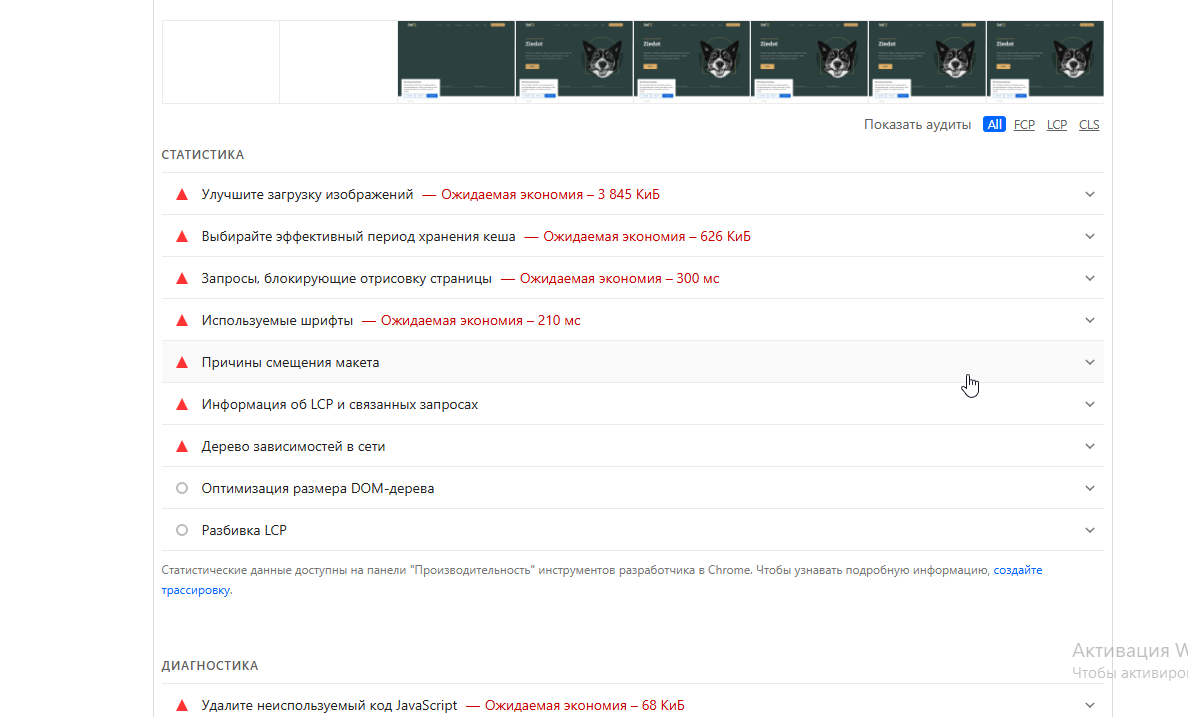Screen dimensions: 1188x717
Task: Expand 'Запросы, блокирующие отрисовку страницы' chevron
Action: (1090, 278)
